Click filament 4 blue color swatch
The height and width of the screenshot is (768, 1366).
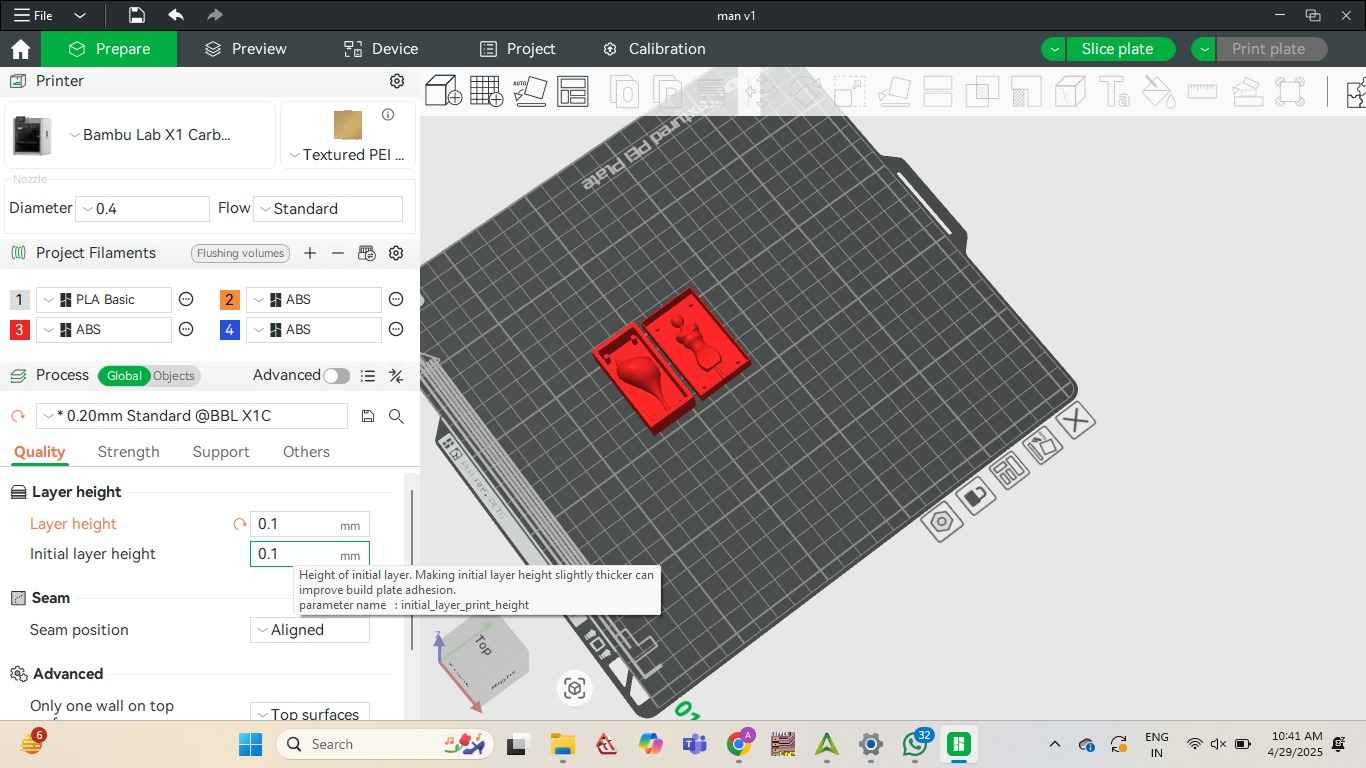point(230,330)
